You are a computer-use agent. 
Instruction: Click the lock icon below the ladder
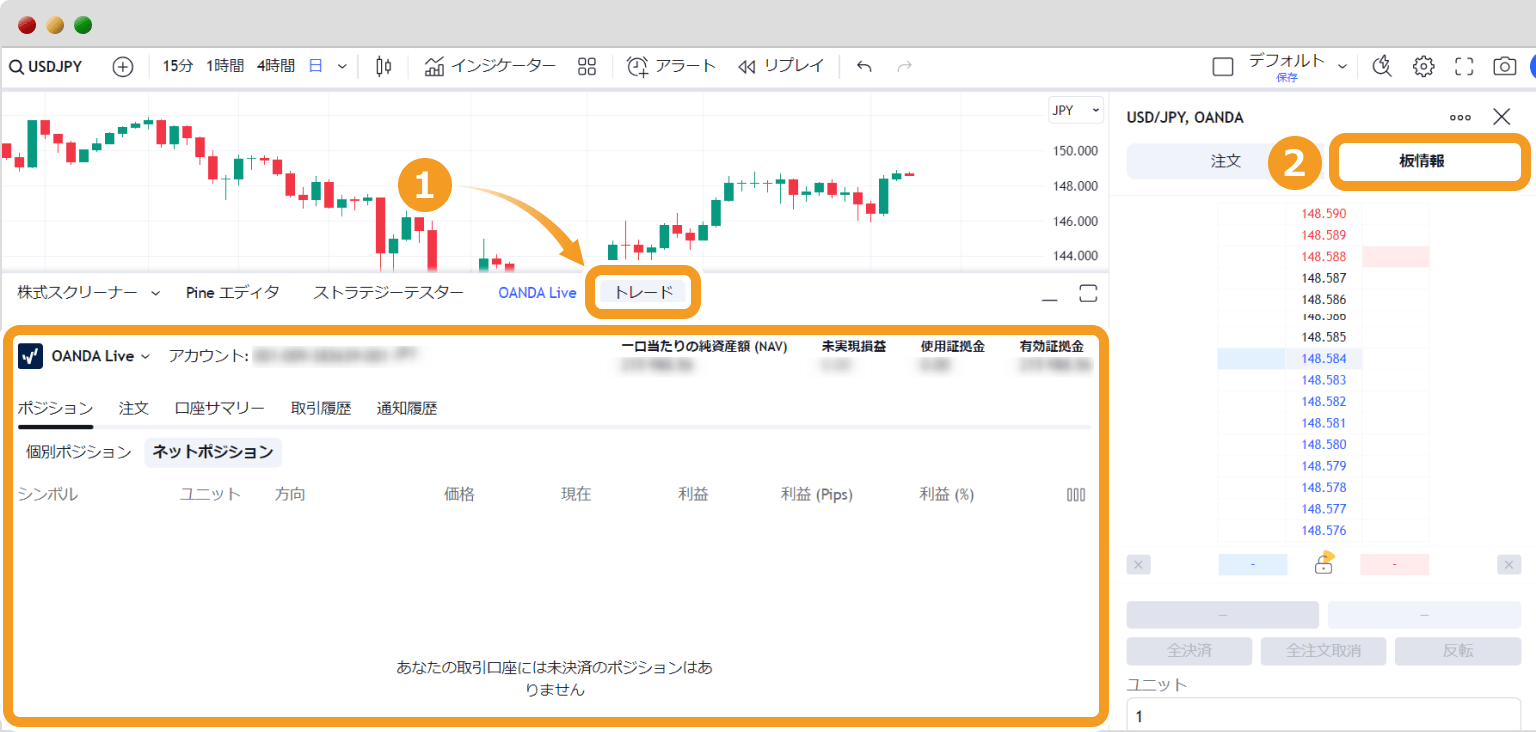pos(1324,563)
